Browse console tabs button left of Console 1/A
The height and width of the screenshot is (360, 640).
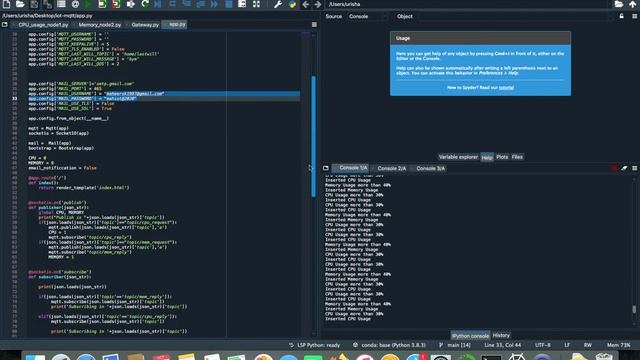tap(326, 168)
